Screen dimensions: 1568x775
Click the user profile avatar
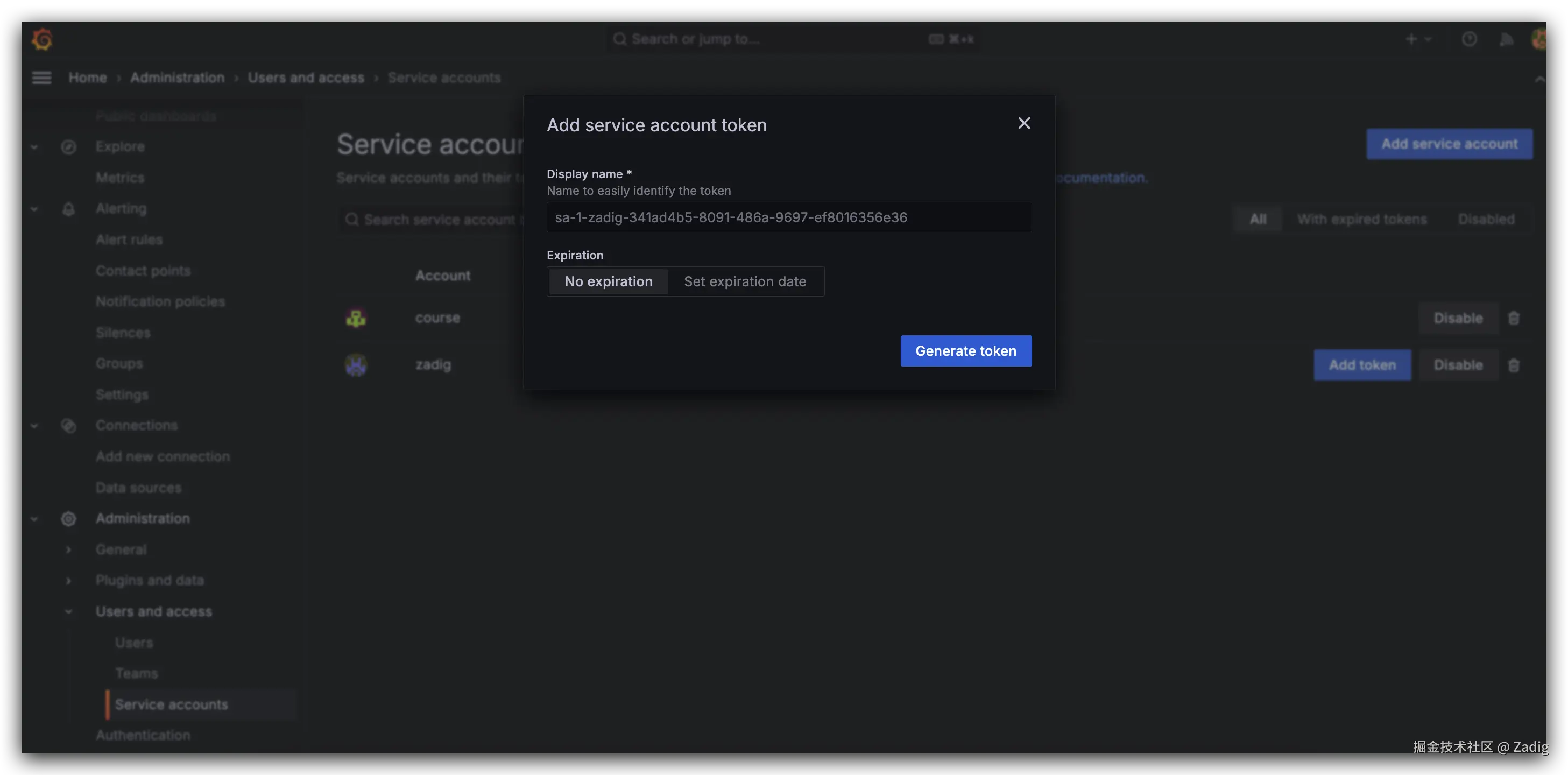point(1539,40)
